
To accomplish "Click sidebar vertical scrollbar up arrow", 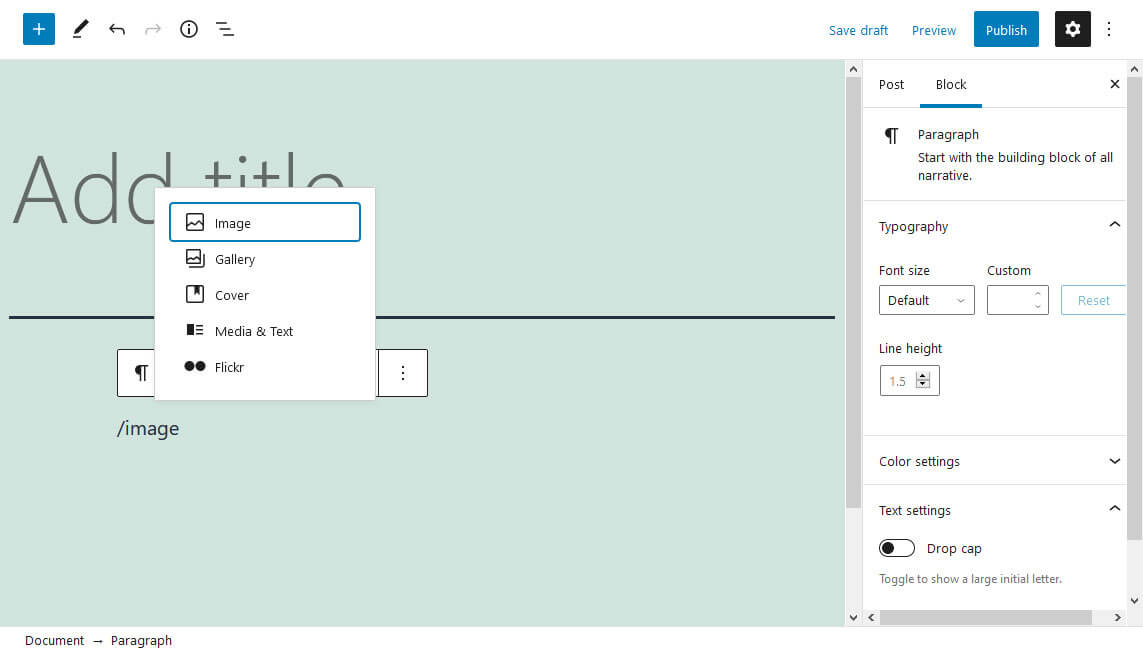I will 1134,69.
